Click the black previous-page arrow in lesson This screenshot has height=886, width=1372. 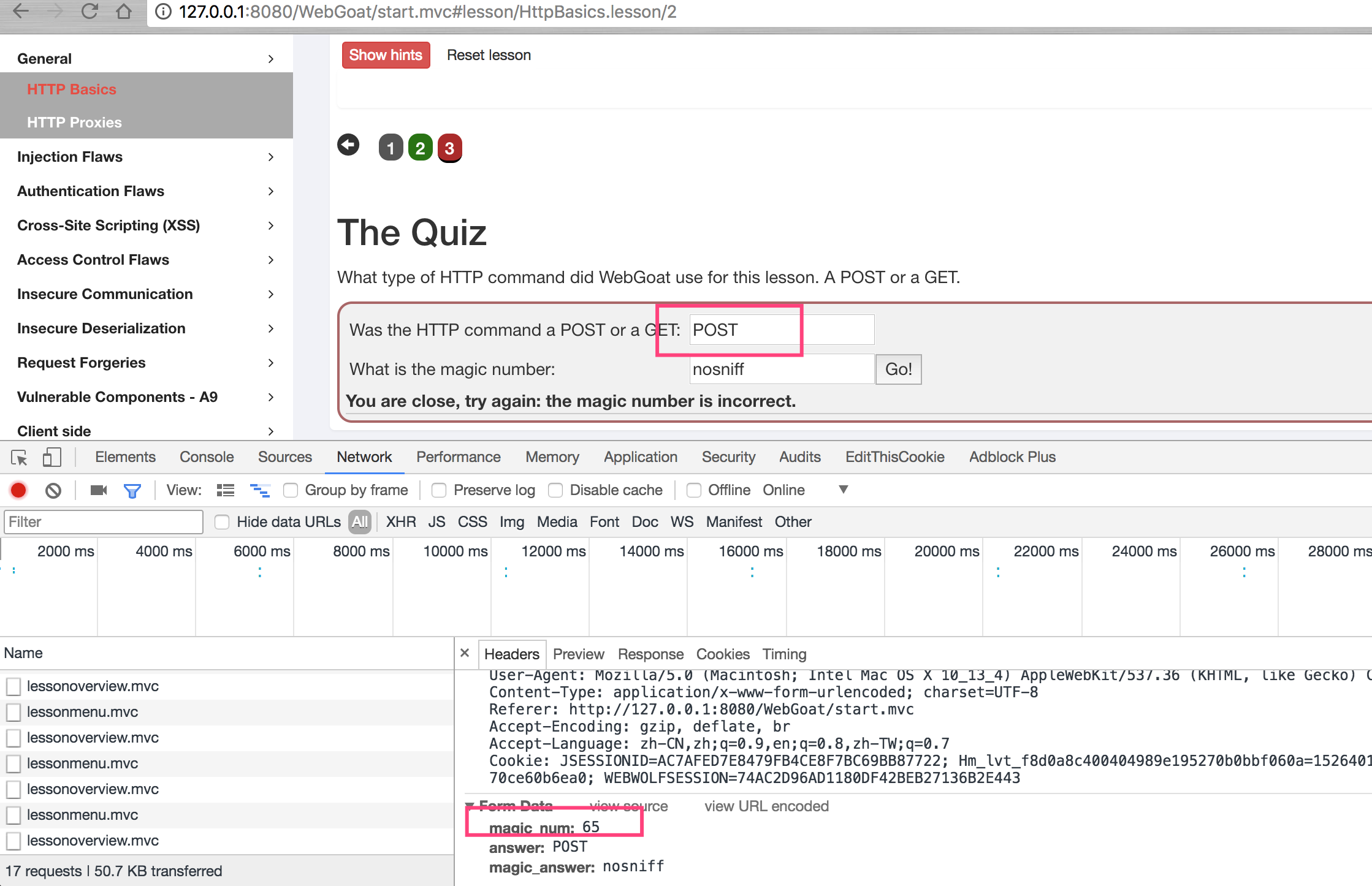pos(348,145)
